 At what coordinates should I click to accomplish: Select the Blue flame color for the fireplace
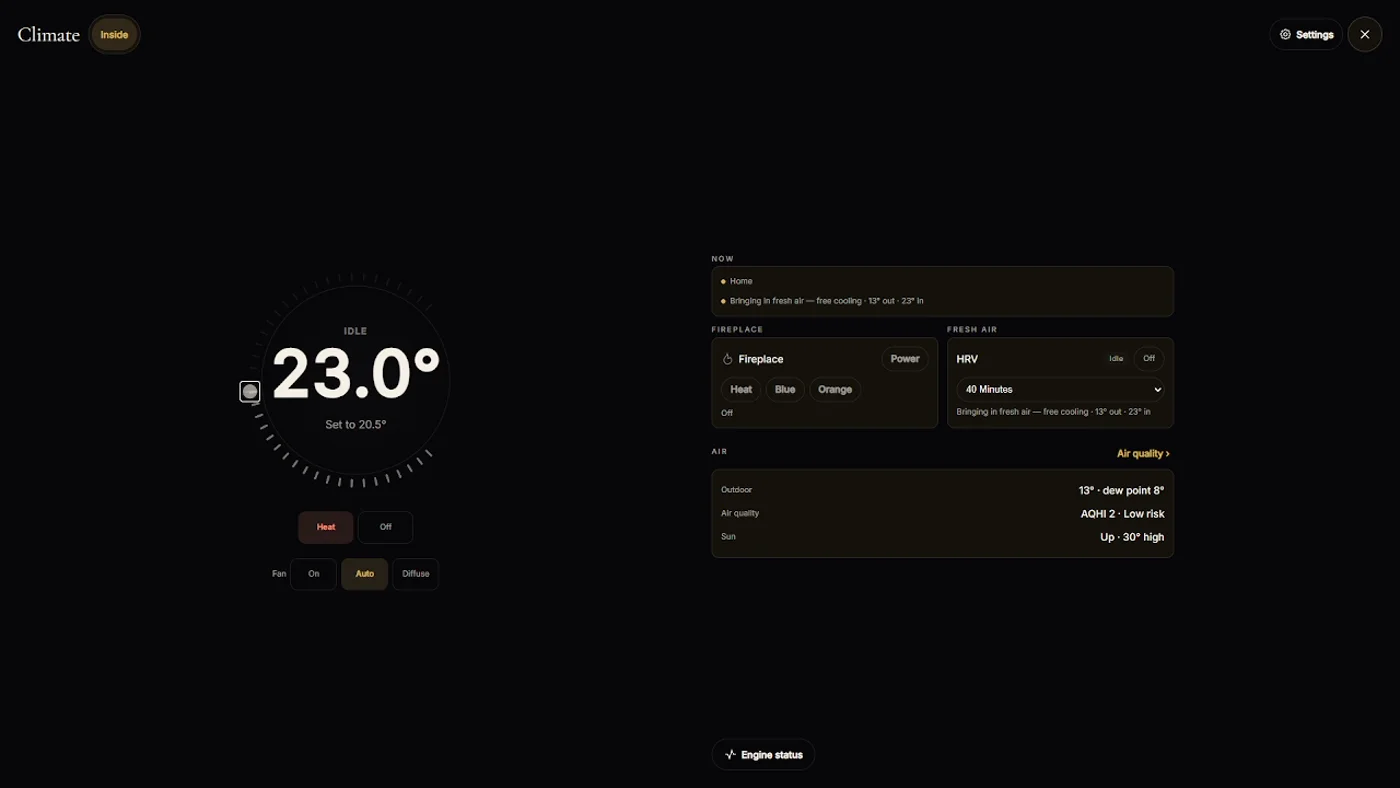click(785, 389)
